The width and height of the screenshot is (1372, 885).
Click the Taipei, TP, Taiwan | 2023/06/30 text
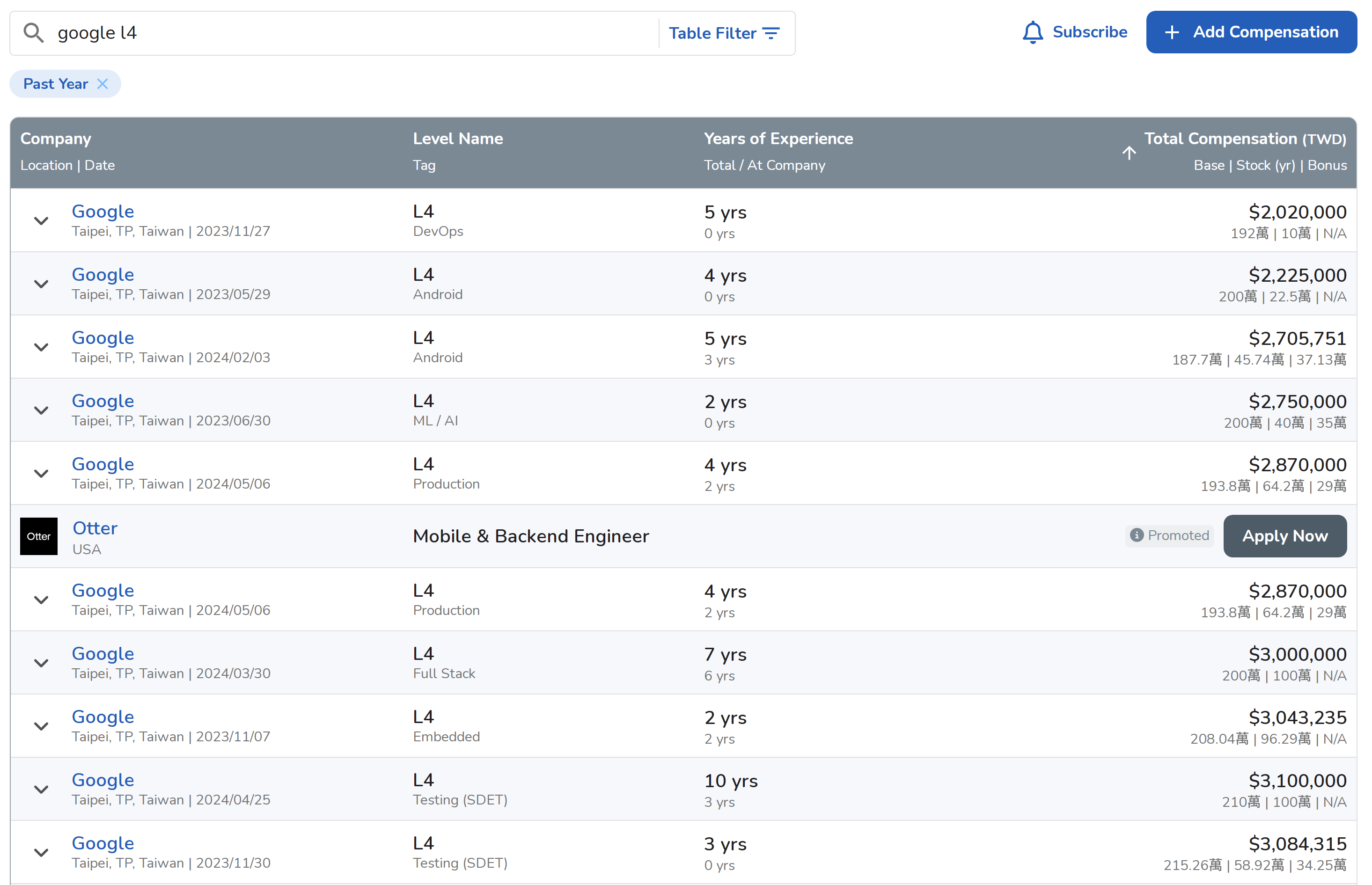[x=171, y=421]
